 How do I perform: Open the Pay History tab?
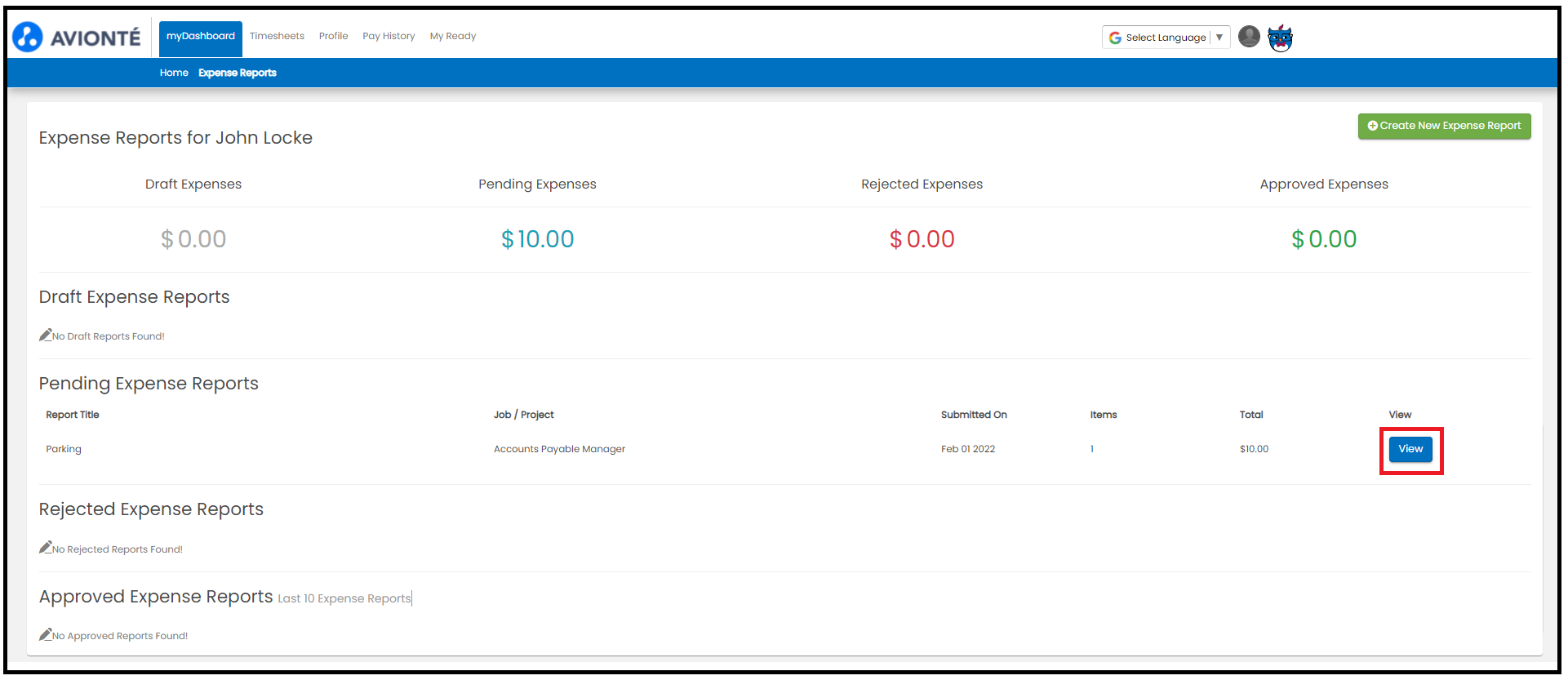click(x=389, y=36)
